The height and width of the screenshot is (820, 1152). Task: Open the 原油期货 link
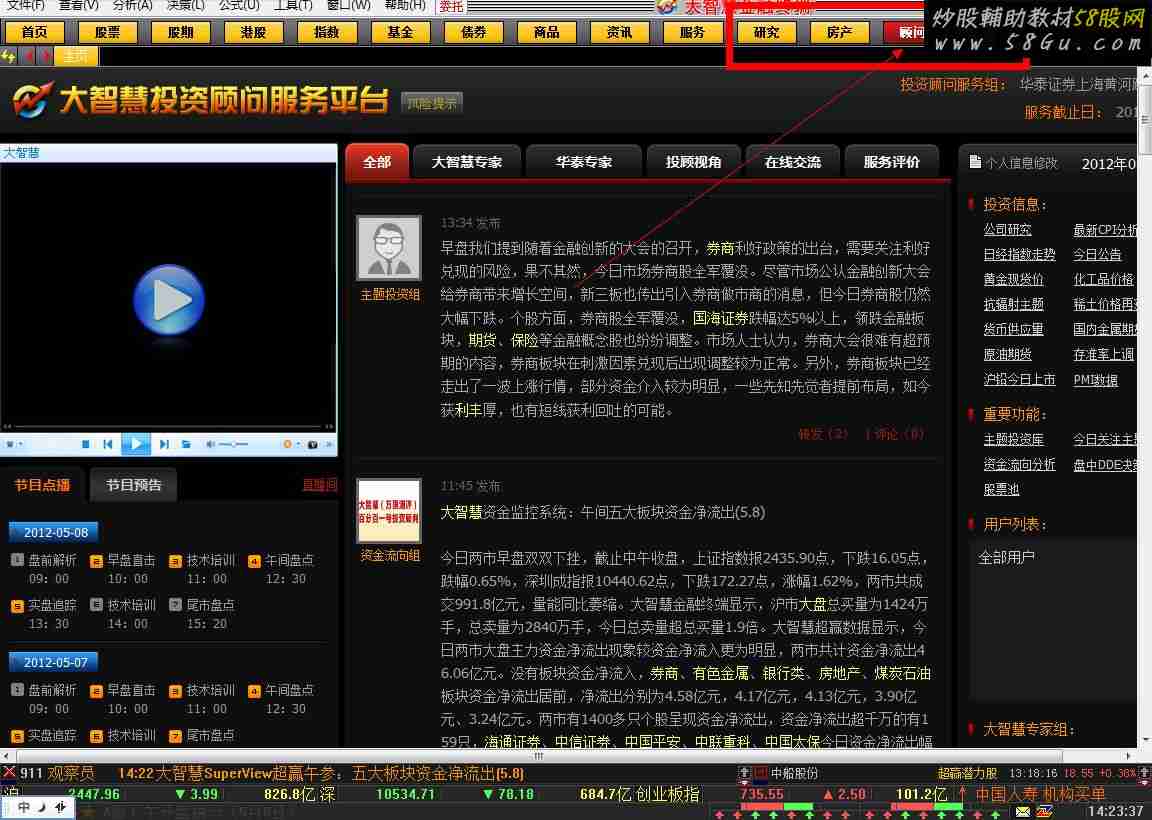click(1007, 355)
